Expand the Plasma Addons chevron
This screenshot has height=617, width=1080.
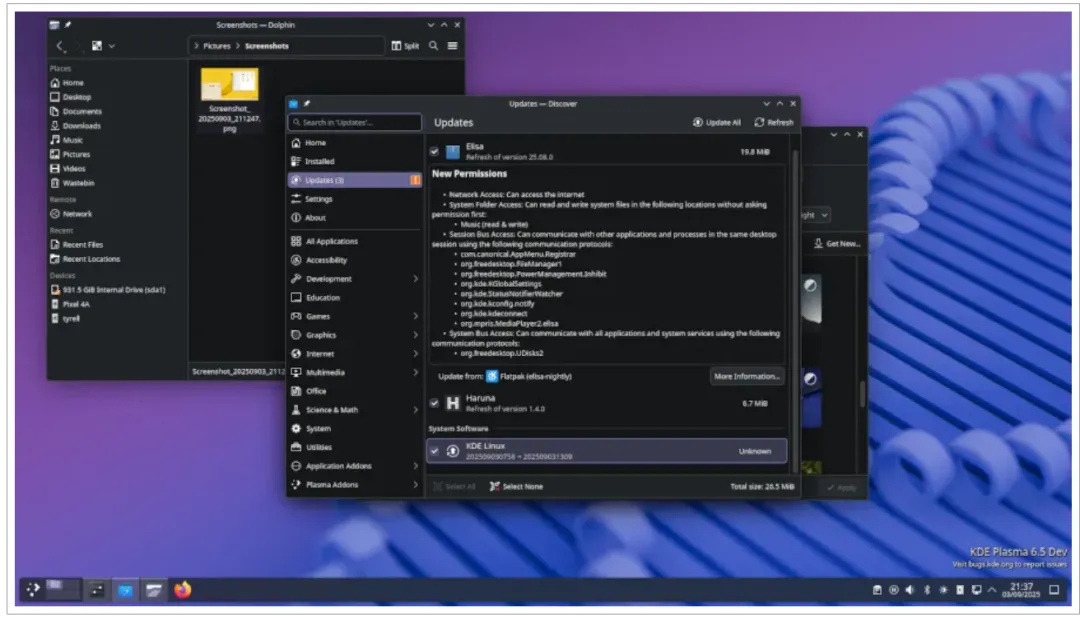click(x=415, y=484)
